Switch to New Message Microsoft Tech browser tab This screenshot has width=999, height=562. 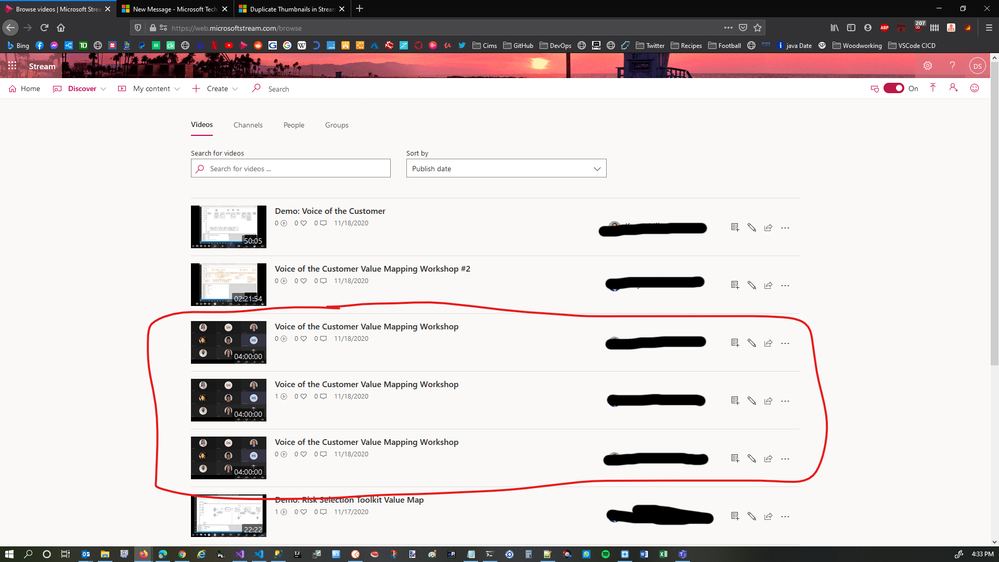coord(174,9)
